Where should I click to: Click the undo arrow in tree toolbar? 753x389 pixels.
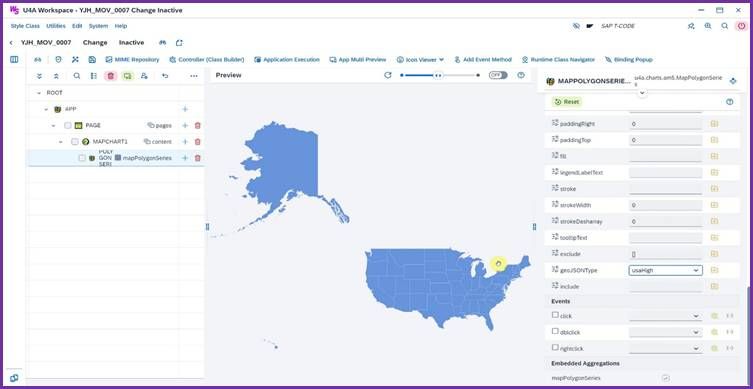165,76
